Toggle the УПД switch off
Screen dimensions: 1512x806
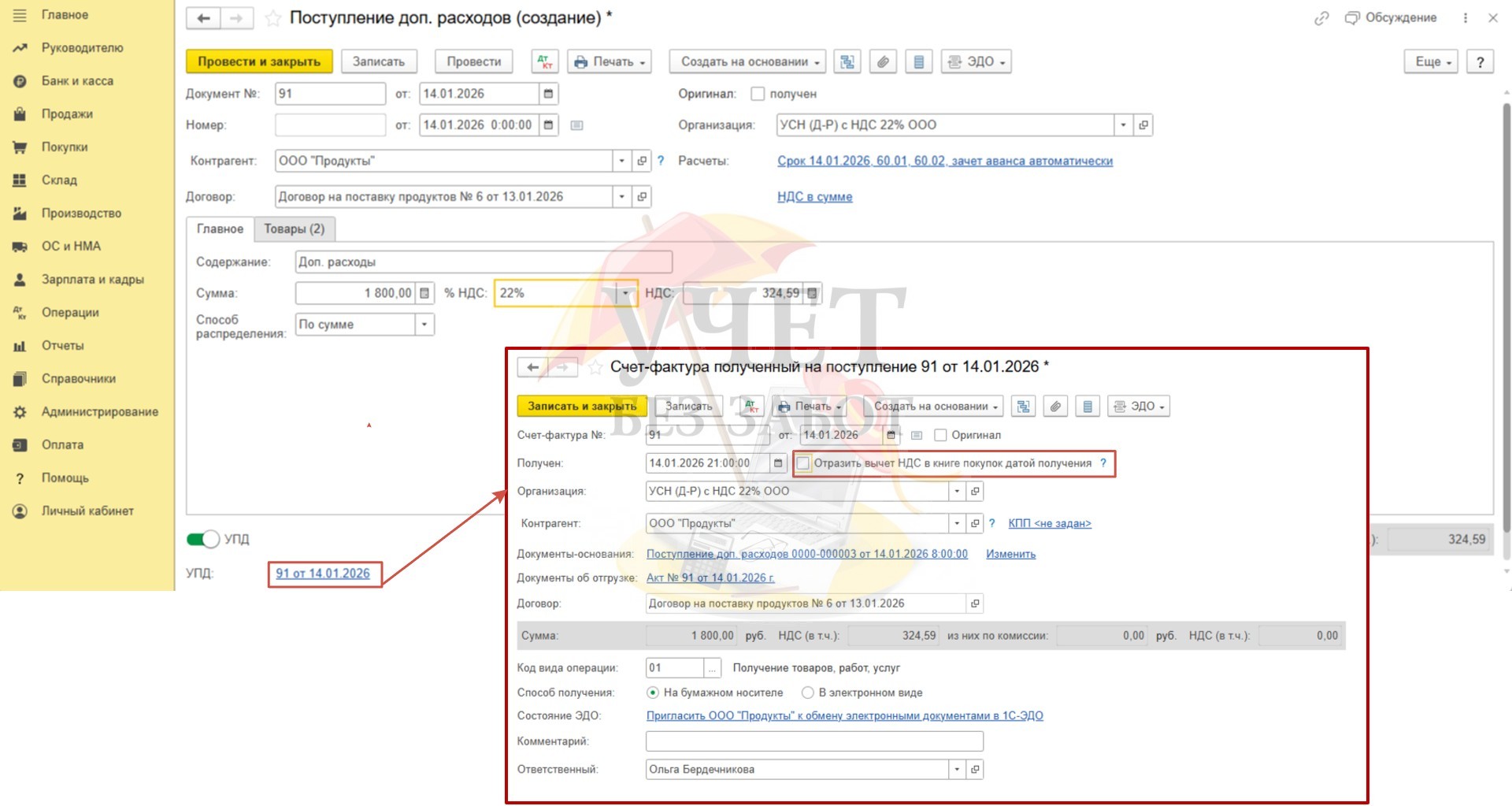pyautogui.click(x=203, y=539)
